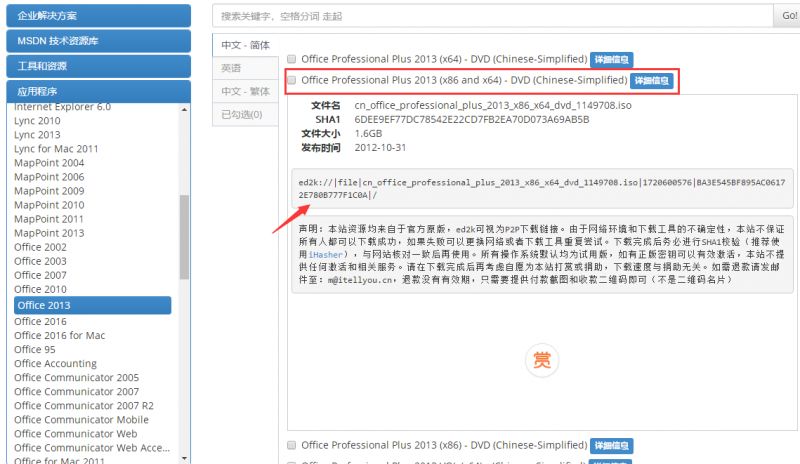Viewport: 800px width, 464px height.
Task: Open 详细信息 for x86 DVD entry
Action: [x=612, y=446]
